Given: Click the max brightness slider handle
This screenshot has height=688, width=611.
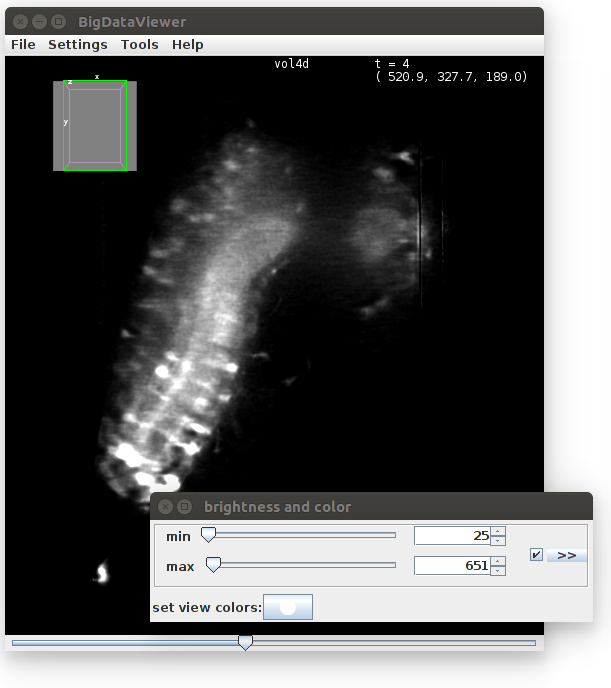Looking at the screenshot, I should coord(213,565).
